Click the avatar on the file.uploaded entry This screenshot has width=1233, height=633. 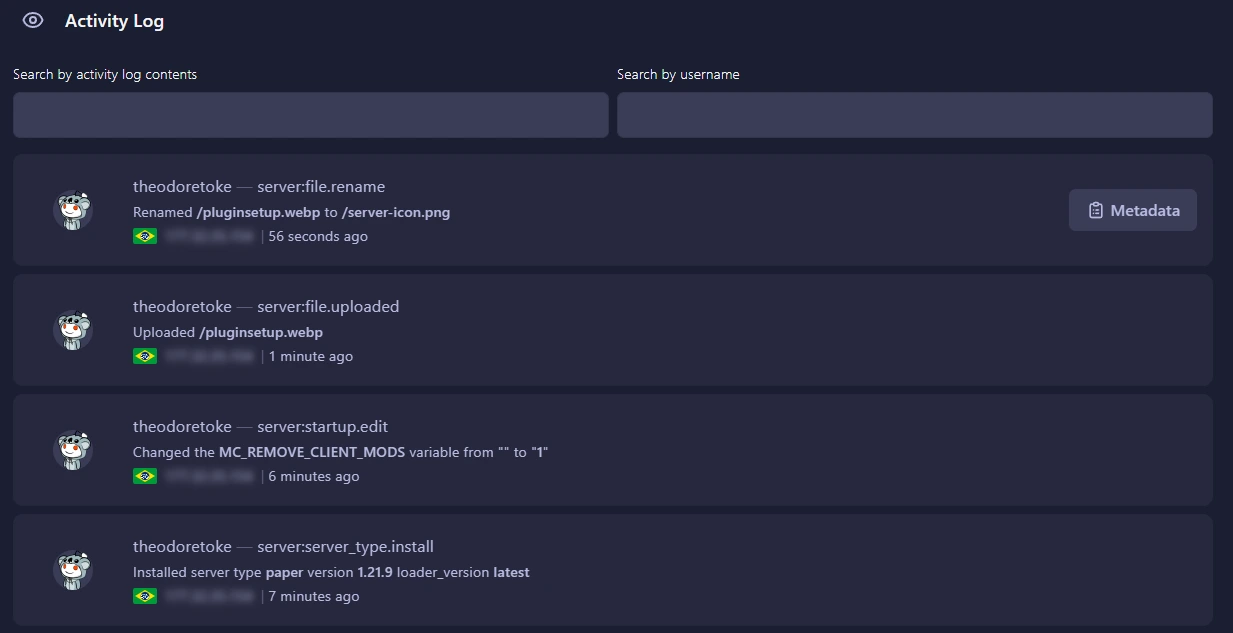[x=72, y=330]
